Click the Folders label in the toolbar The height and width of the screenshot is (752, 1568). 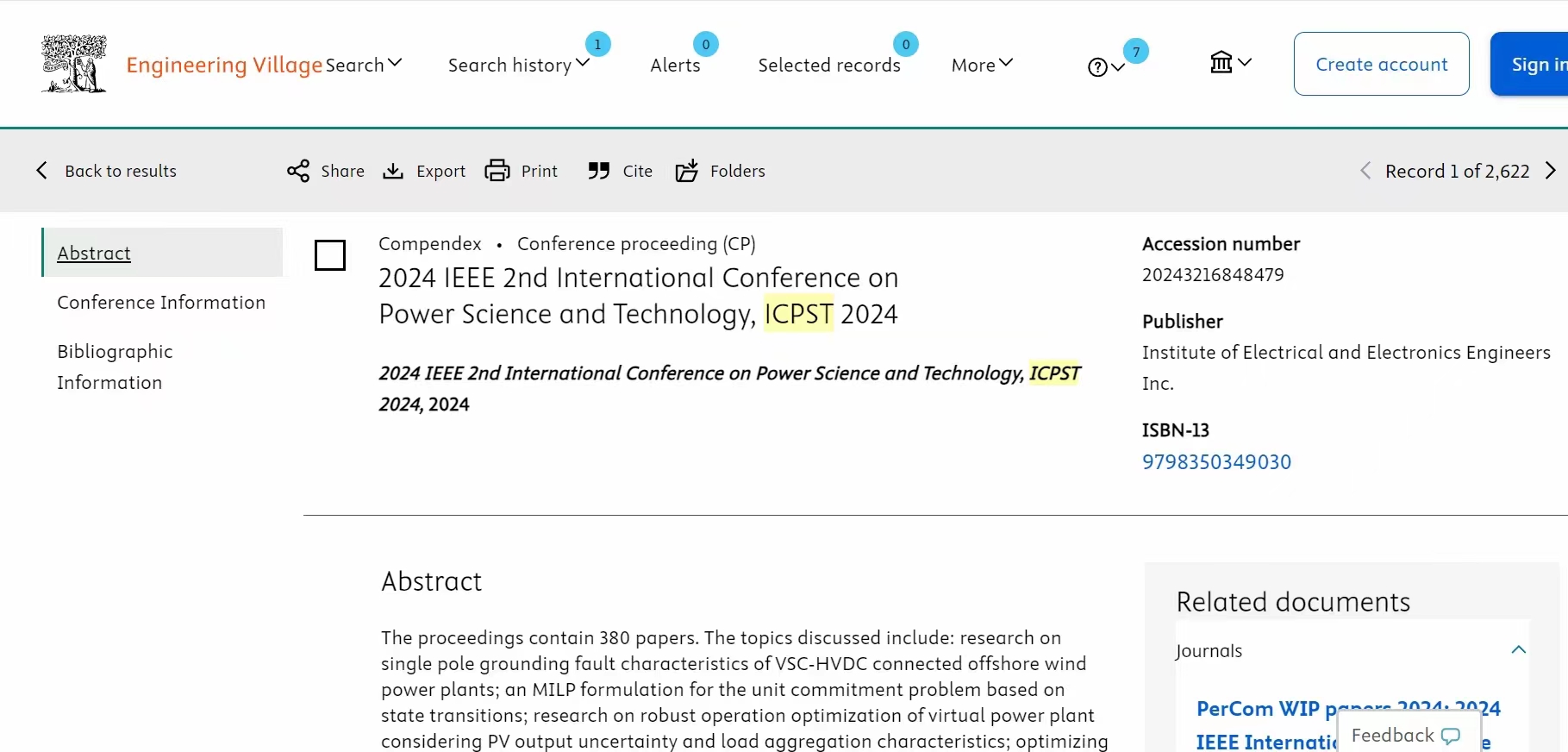738,171
